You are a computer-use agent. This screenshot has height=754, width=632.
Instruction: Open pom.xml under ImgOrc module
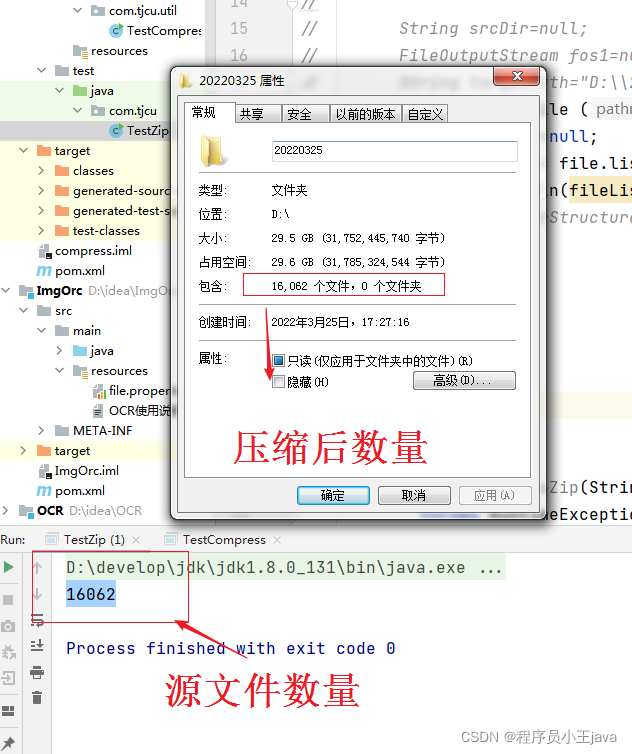click(71, 491)
